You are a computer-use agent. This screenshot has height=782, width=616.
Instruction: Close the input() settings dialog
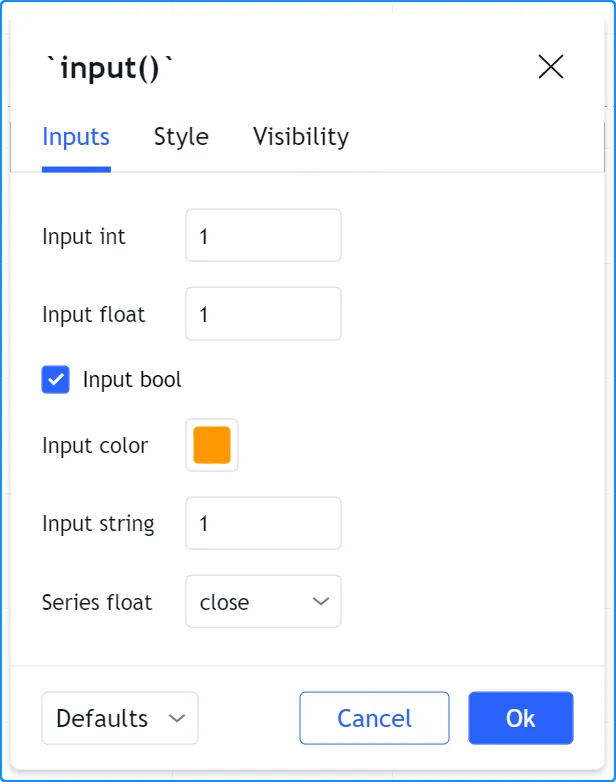551,67
